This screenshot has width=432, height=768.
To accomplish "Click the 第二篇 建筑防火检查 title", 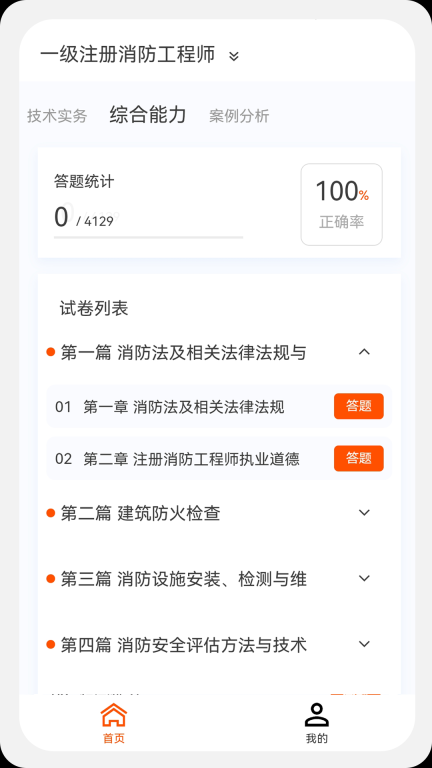I will pos(141,513).
